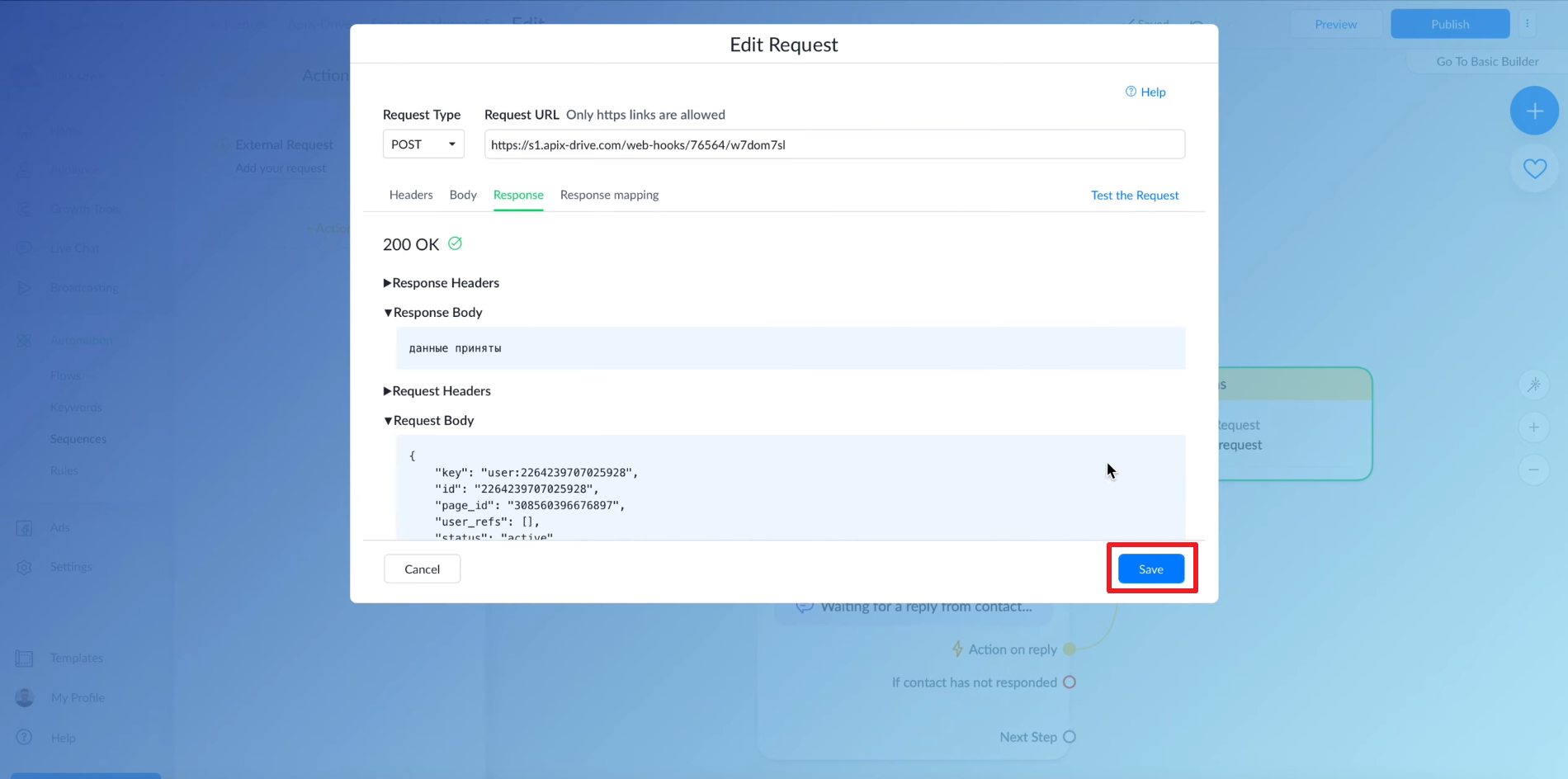The width and height of the screenshot is (1568, 779).
Task: Click the "page_id": "308560396676897" line
Action: (x=530, y=506)
